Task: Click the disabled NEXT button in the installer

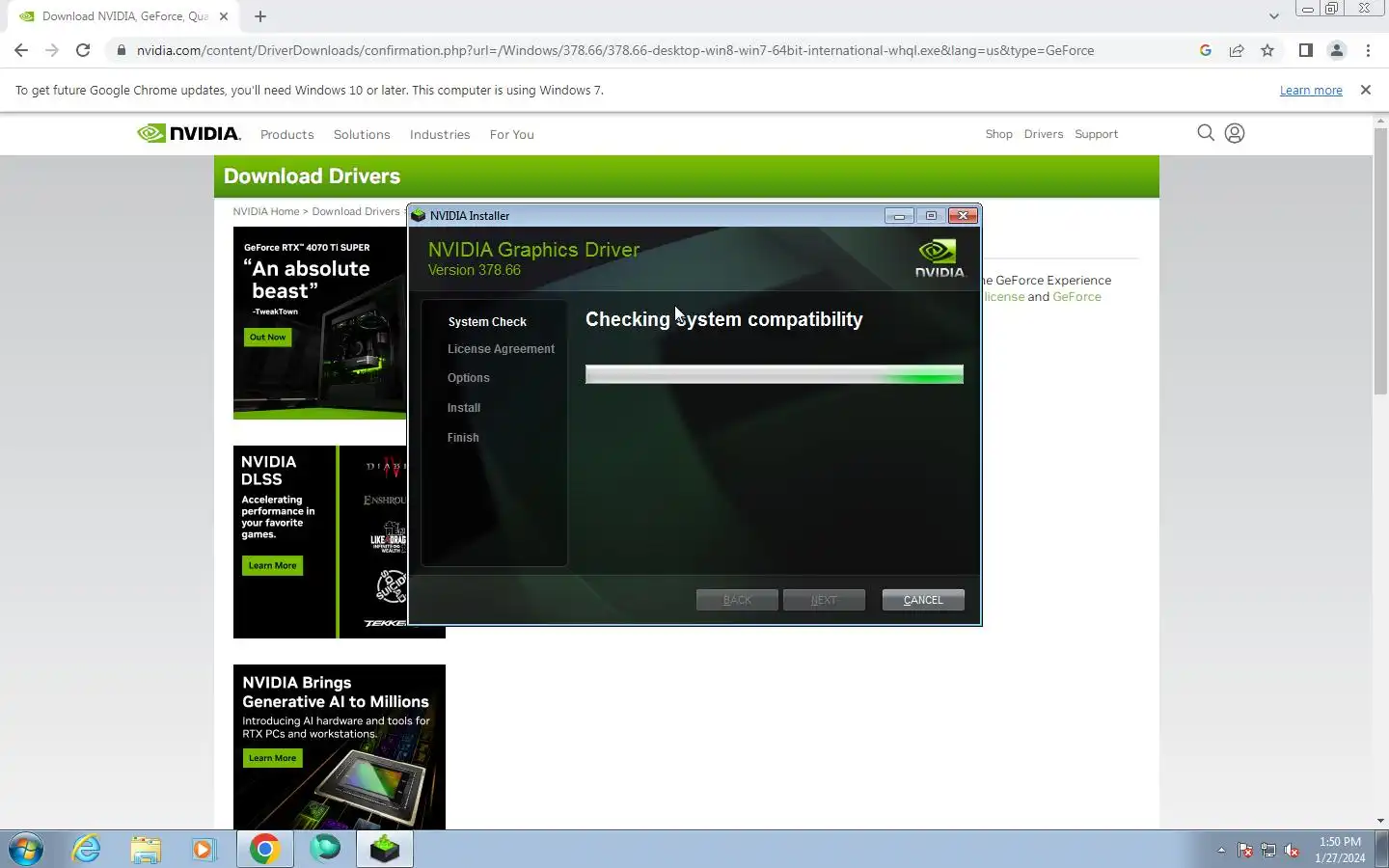Action: pyautogui.click(x=824, y=600)
